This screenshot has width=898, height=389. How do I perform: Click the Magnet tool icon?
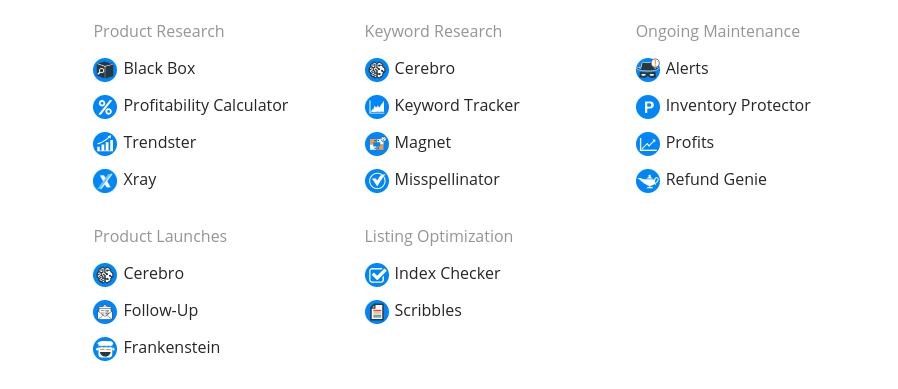376,144
